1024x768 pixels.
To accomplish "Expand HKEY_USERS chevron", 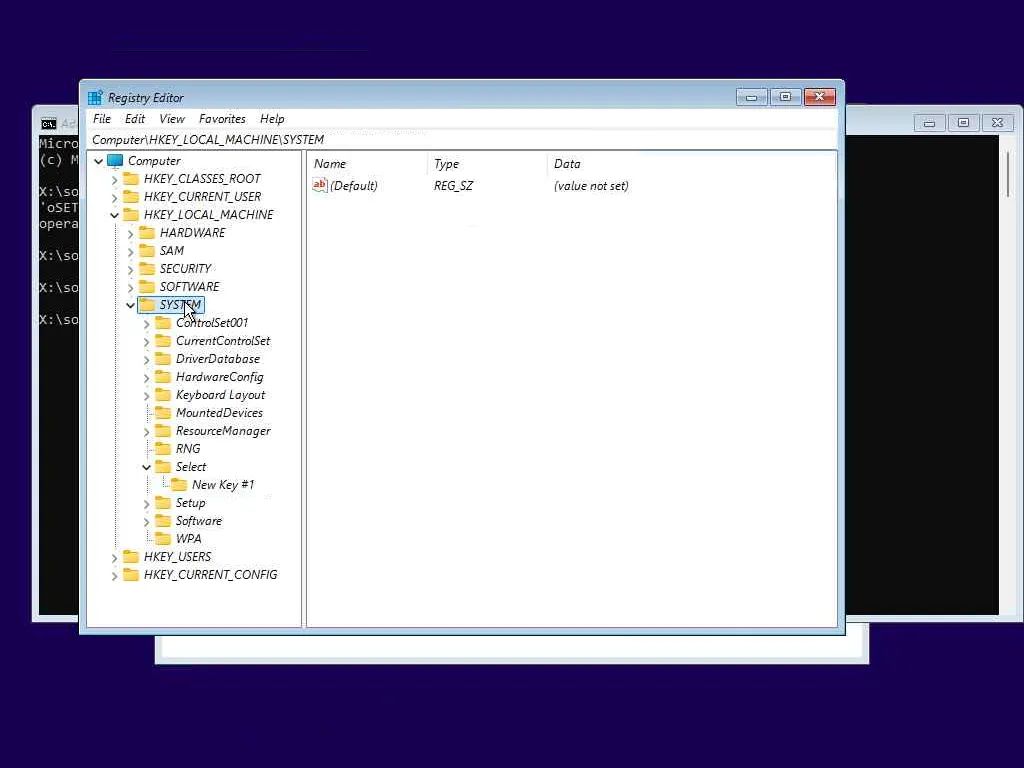I will point(114,557).
